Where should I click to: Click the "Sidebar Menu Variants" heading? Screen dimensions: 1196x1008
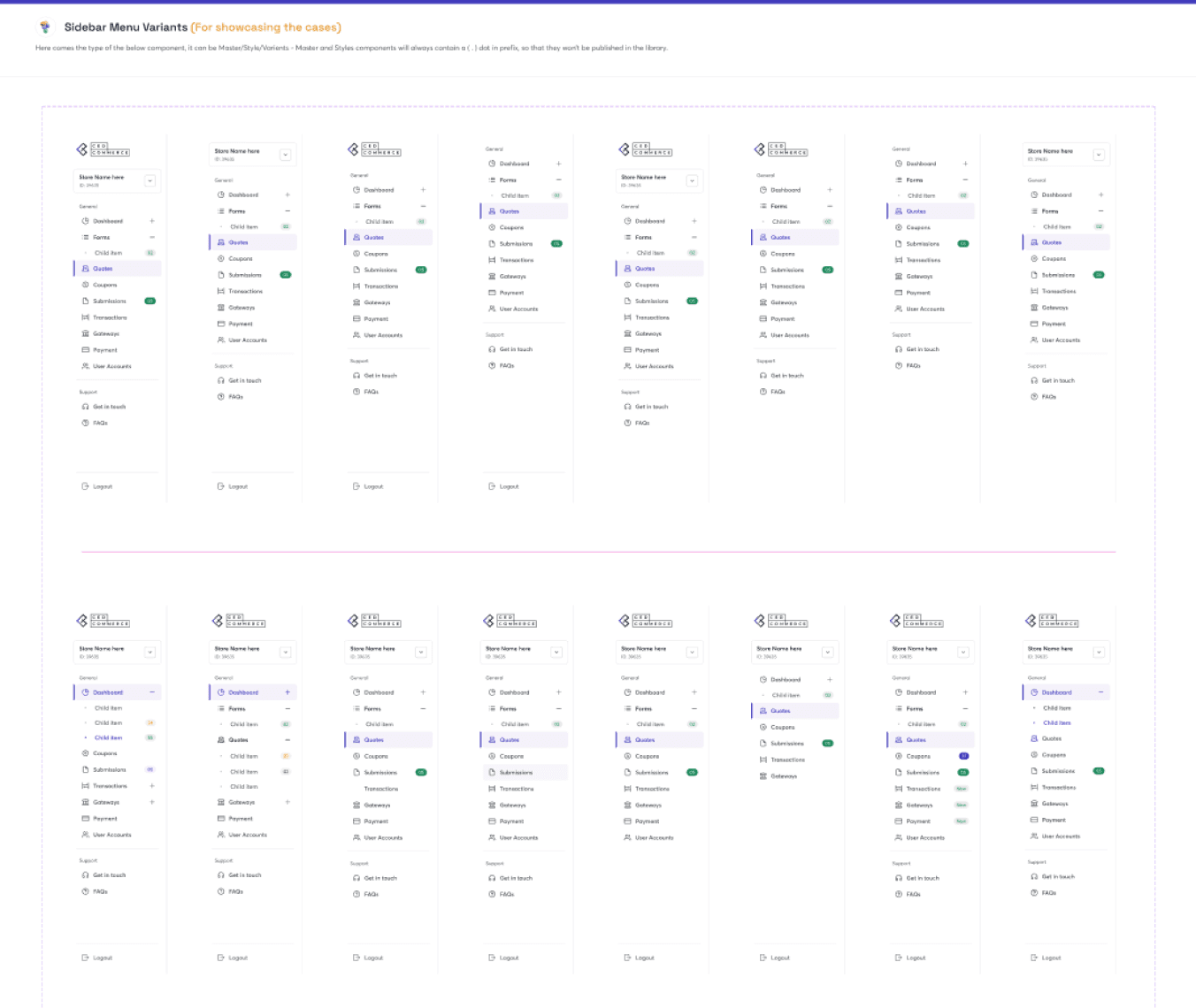(x=126, y=27)
